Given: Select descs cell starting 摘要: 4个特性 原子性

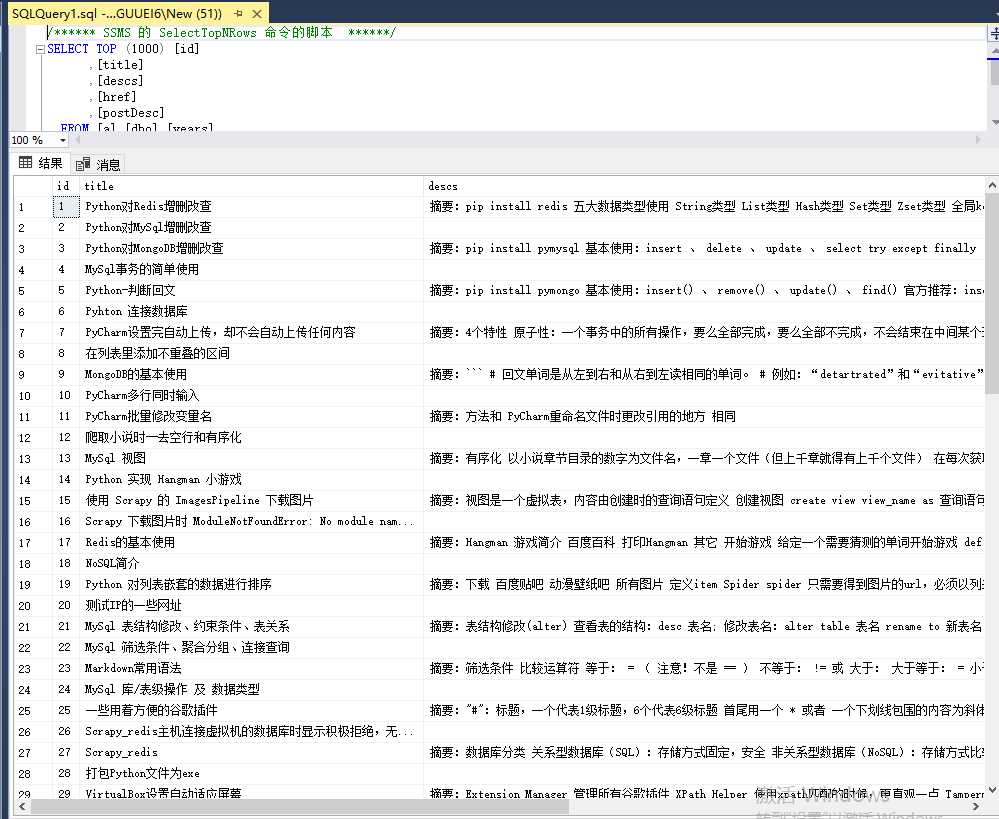Looking at the screenshot, I should (x=704, y=333).
